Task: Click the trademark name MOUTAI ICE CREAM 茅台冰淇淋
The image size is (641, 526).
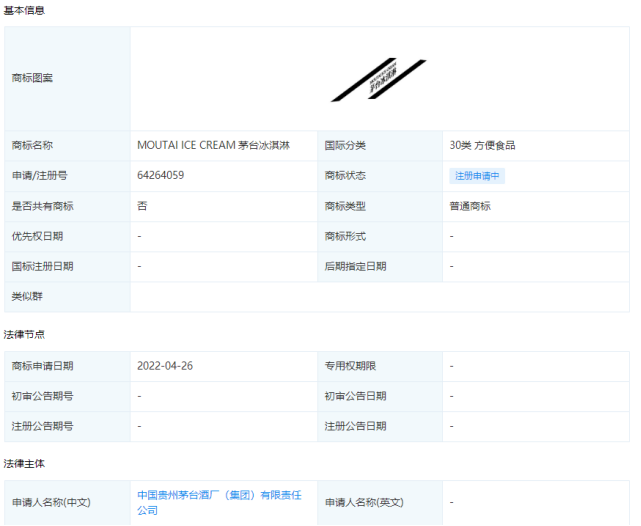Action: click(214, 146)
